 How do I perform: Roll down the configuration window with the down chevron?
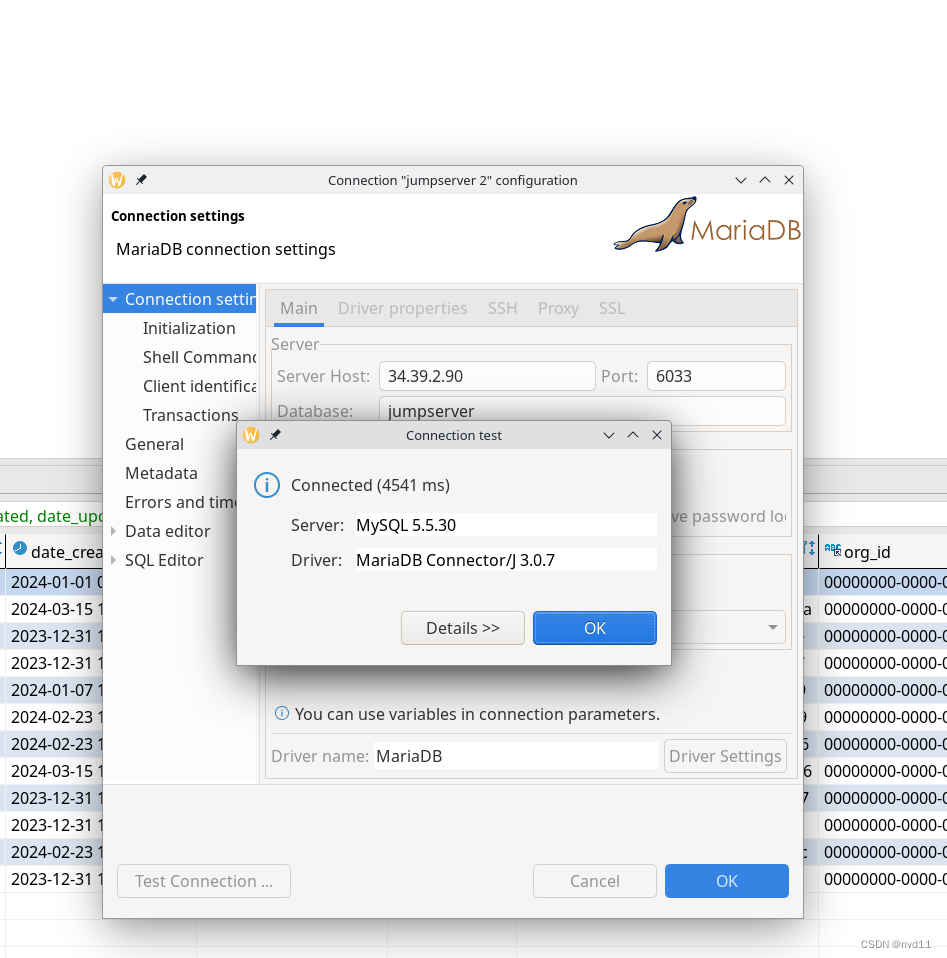[x=740, y=180]
